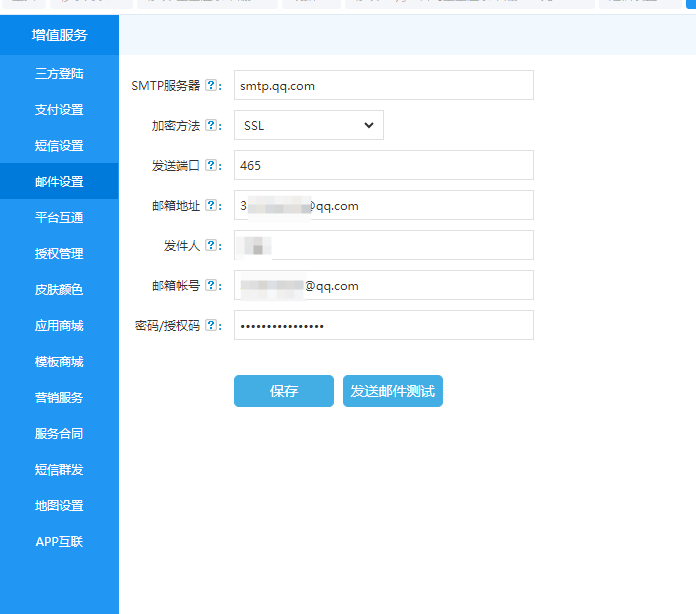Click help icon beside 加密方法 label

(x=211, y=126)
